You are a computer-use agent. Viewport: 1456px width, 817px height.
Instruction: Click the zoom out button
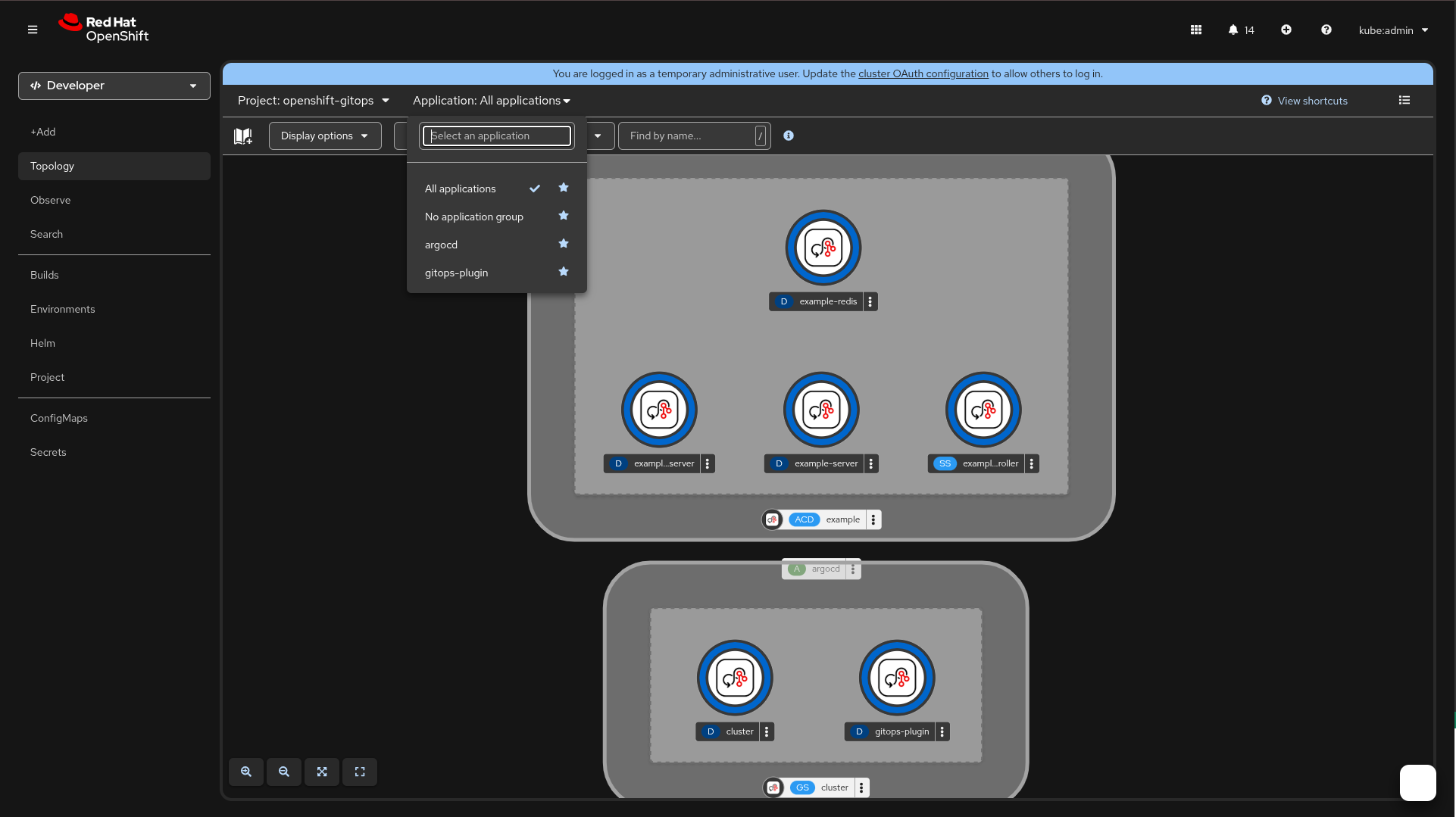click(x=284, y=772)
